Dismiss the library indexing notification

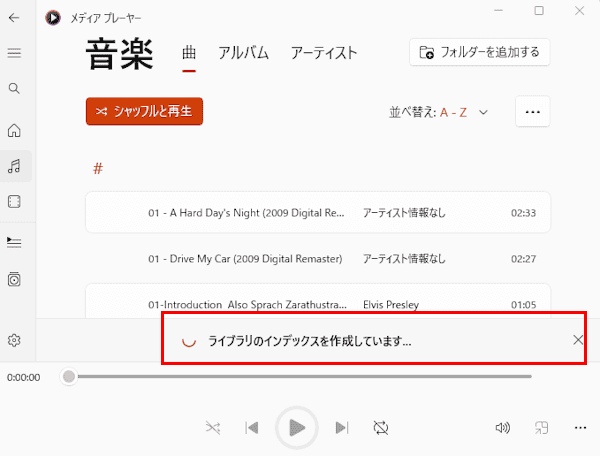578,340
